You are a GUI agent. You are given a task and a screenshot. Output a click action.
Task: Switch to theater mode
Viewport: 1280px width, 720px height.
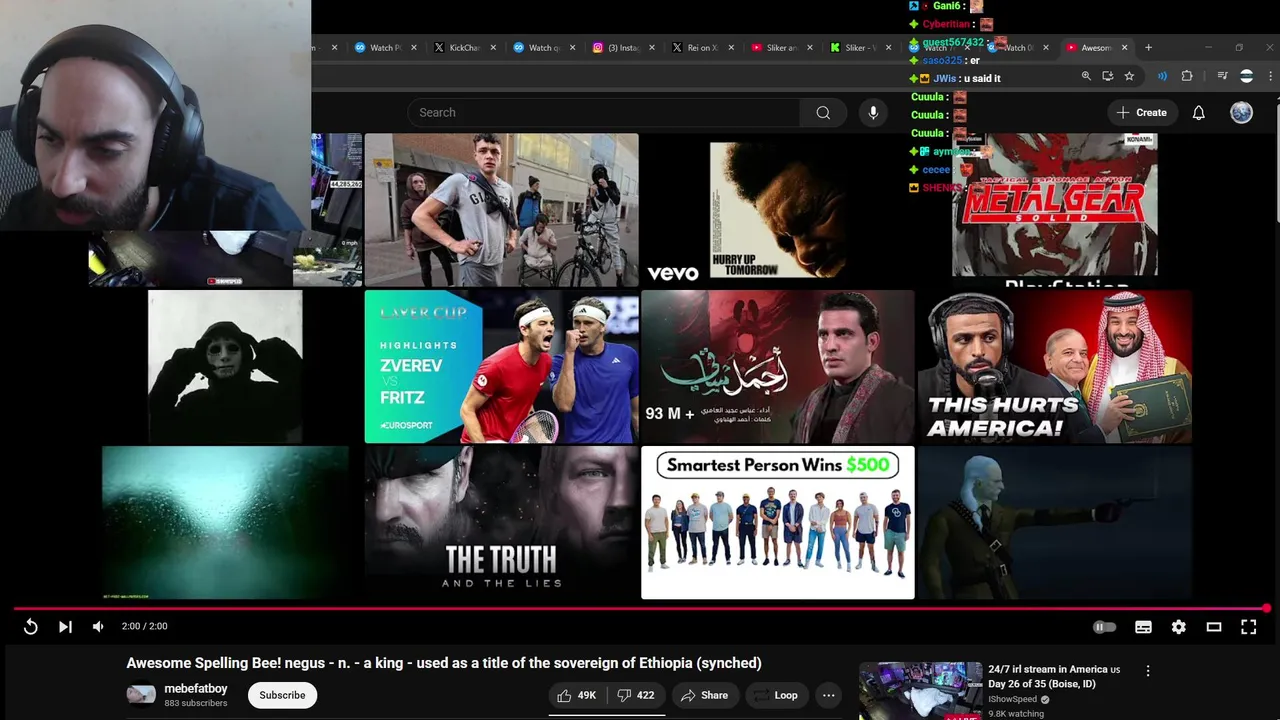[1214, 627]
